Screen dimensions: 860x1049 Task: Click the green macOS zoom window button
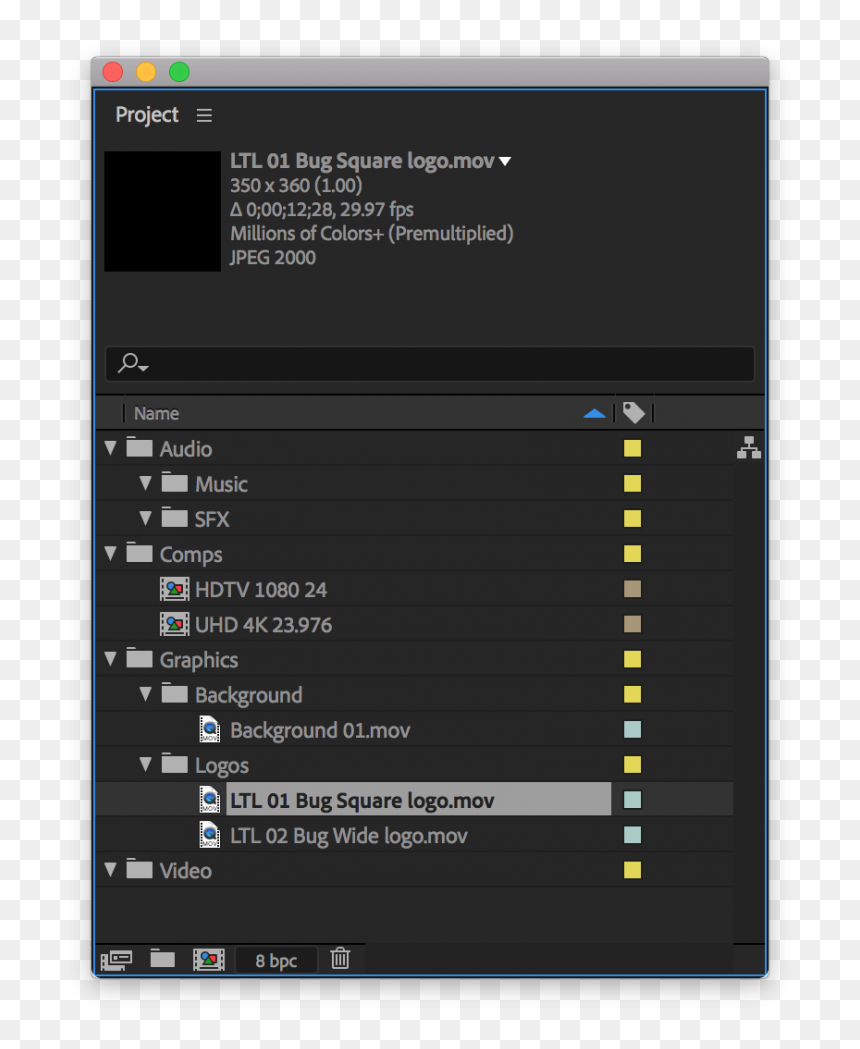[179, 72]
